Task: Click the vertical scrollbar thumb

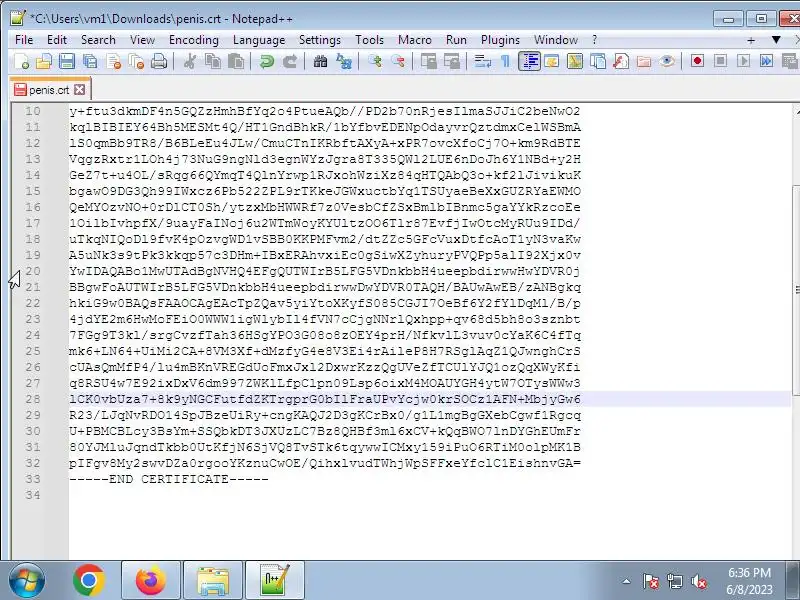Action: 796,290
